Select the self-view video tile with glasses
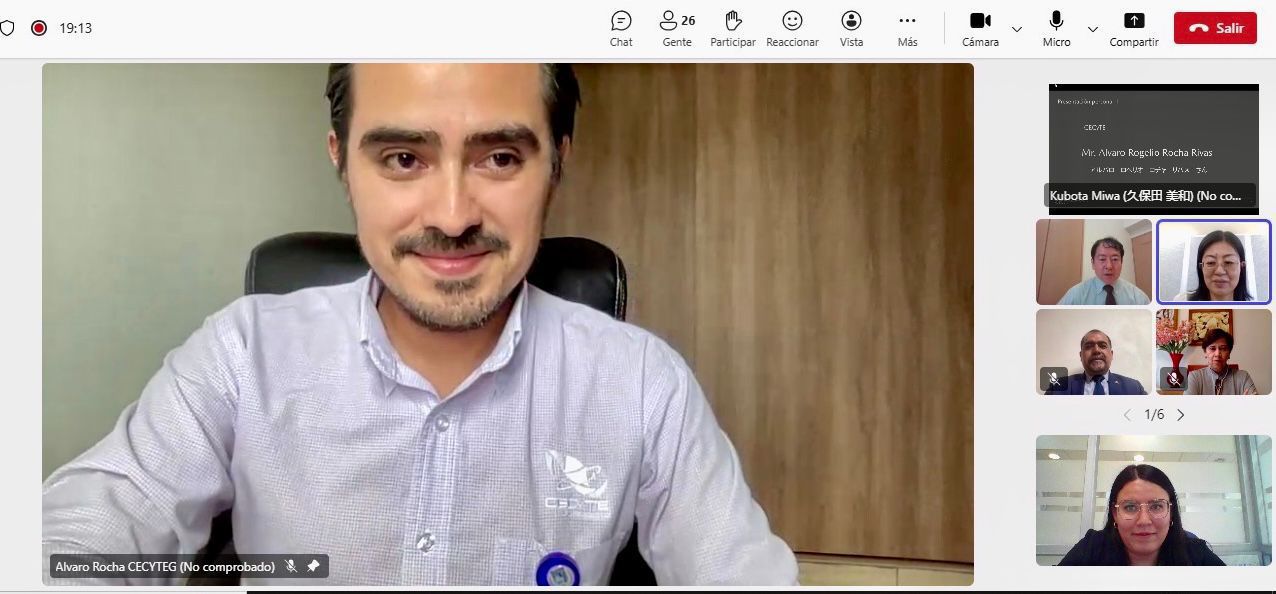 (x=1153, y=500)
